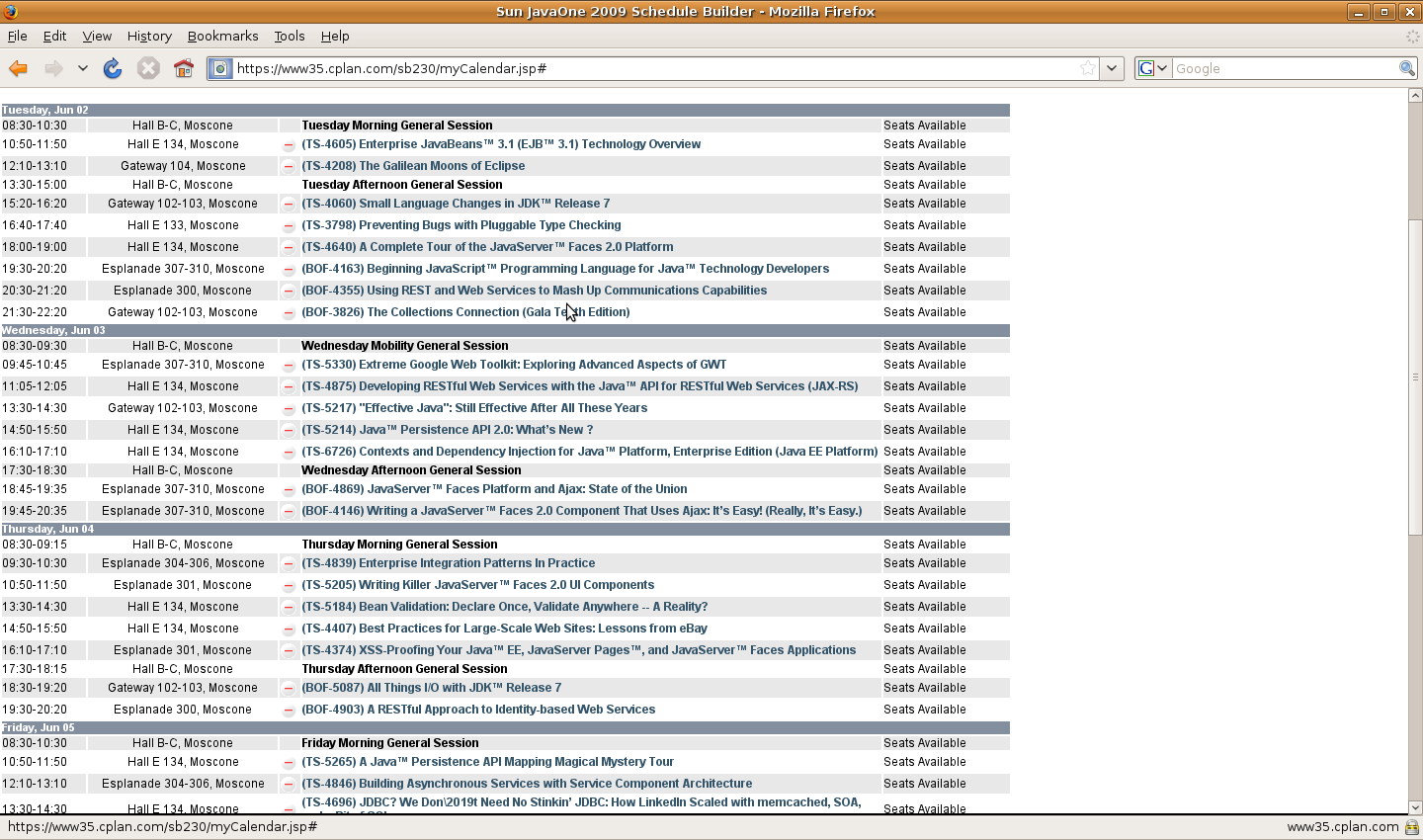Go back using the Back arrow button

[18, 68]
